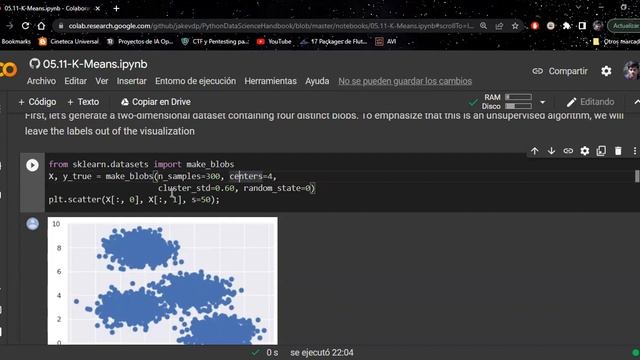Go to browser home page
This screenshot has height=360, width=640.
pyautogui.click(x=41, y=26)
